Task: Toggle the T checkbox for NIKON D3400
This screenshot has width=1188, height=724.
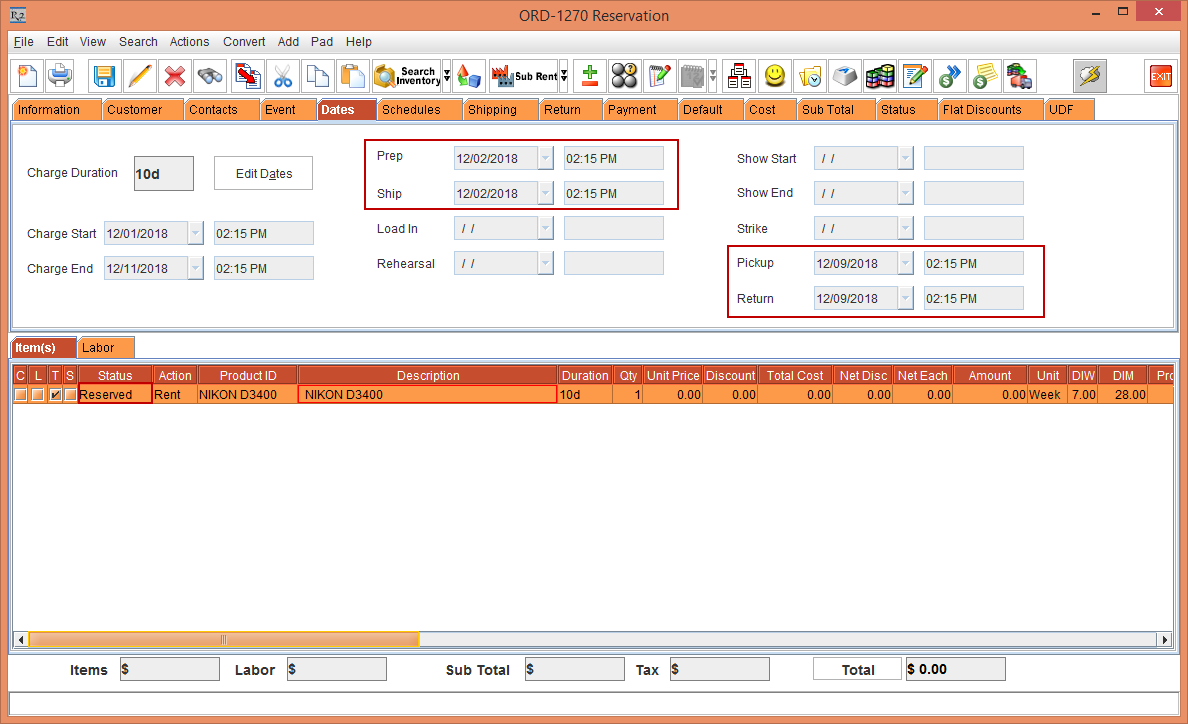Action: point(55,395)
